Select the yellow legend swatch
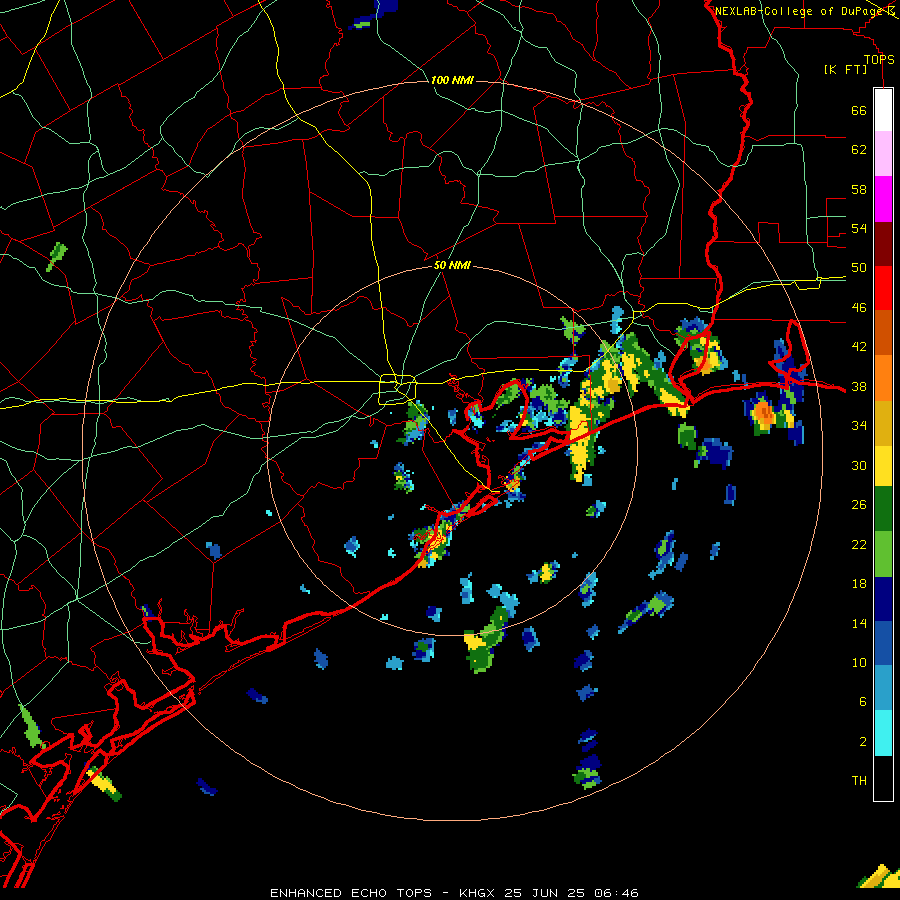The image size is (900, 900). tap(883, 465)
